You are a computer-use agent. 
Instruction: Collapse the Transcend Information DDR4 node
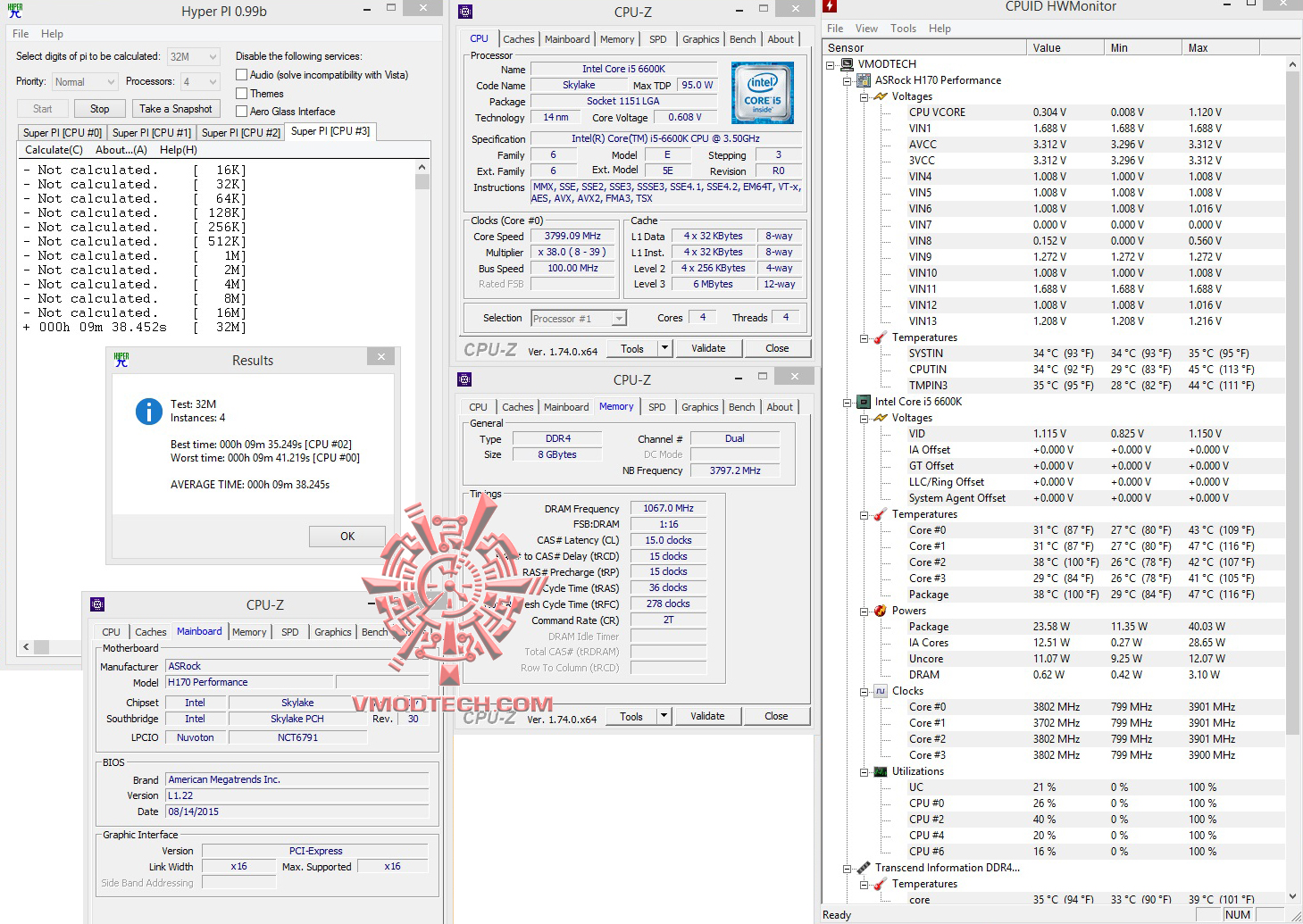[848, 868]
